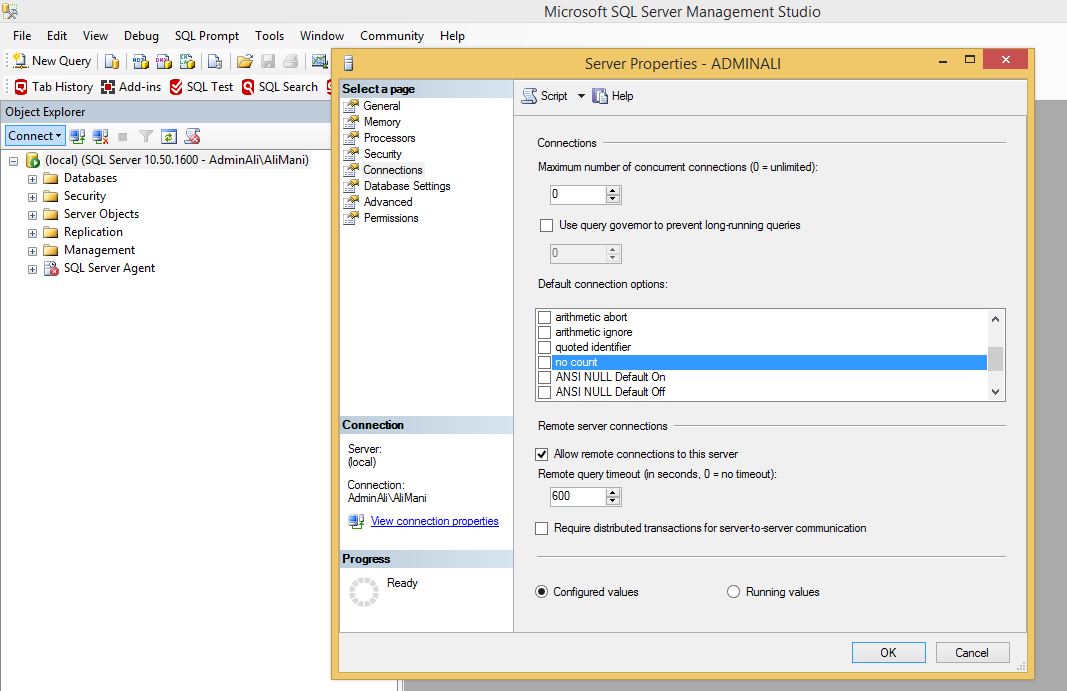Click the Open File folder icon
The image size is (1067, 691).
(245, 62)
